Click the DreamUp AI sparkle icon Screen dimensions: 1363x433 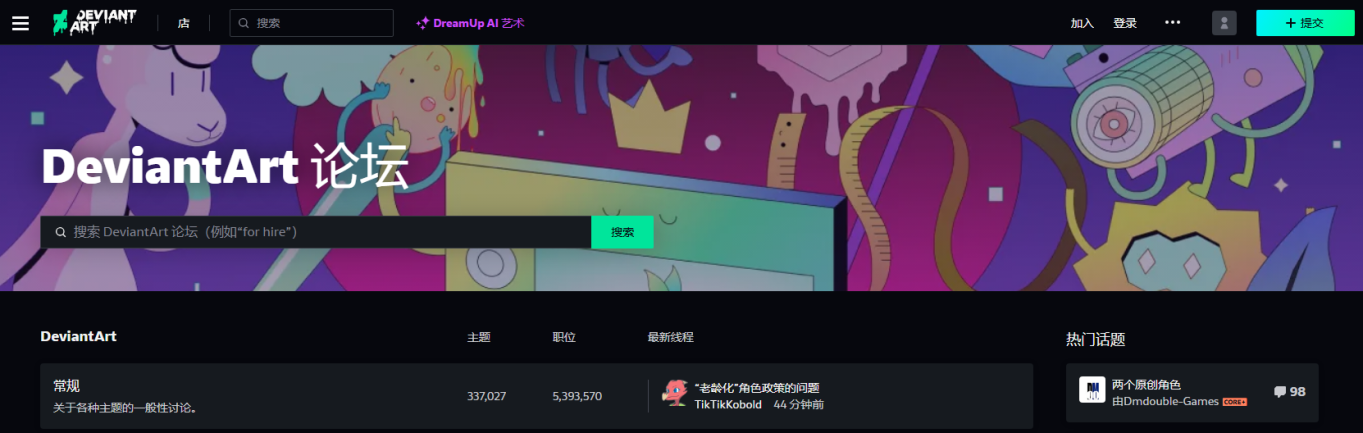(422, 23)
